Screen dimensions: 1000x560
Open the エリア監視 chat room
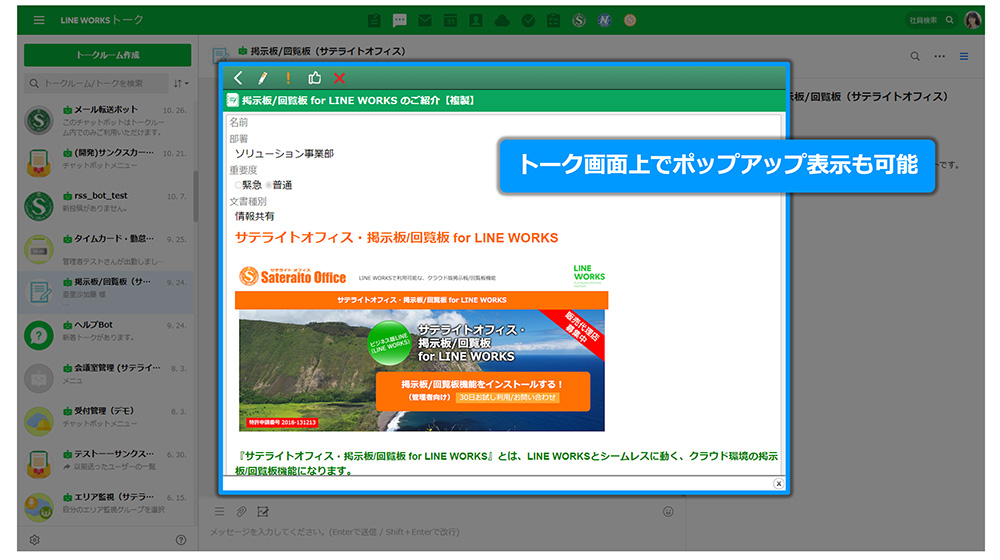coord(107,506)
